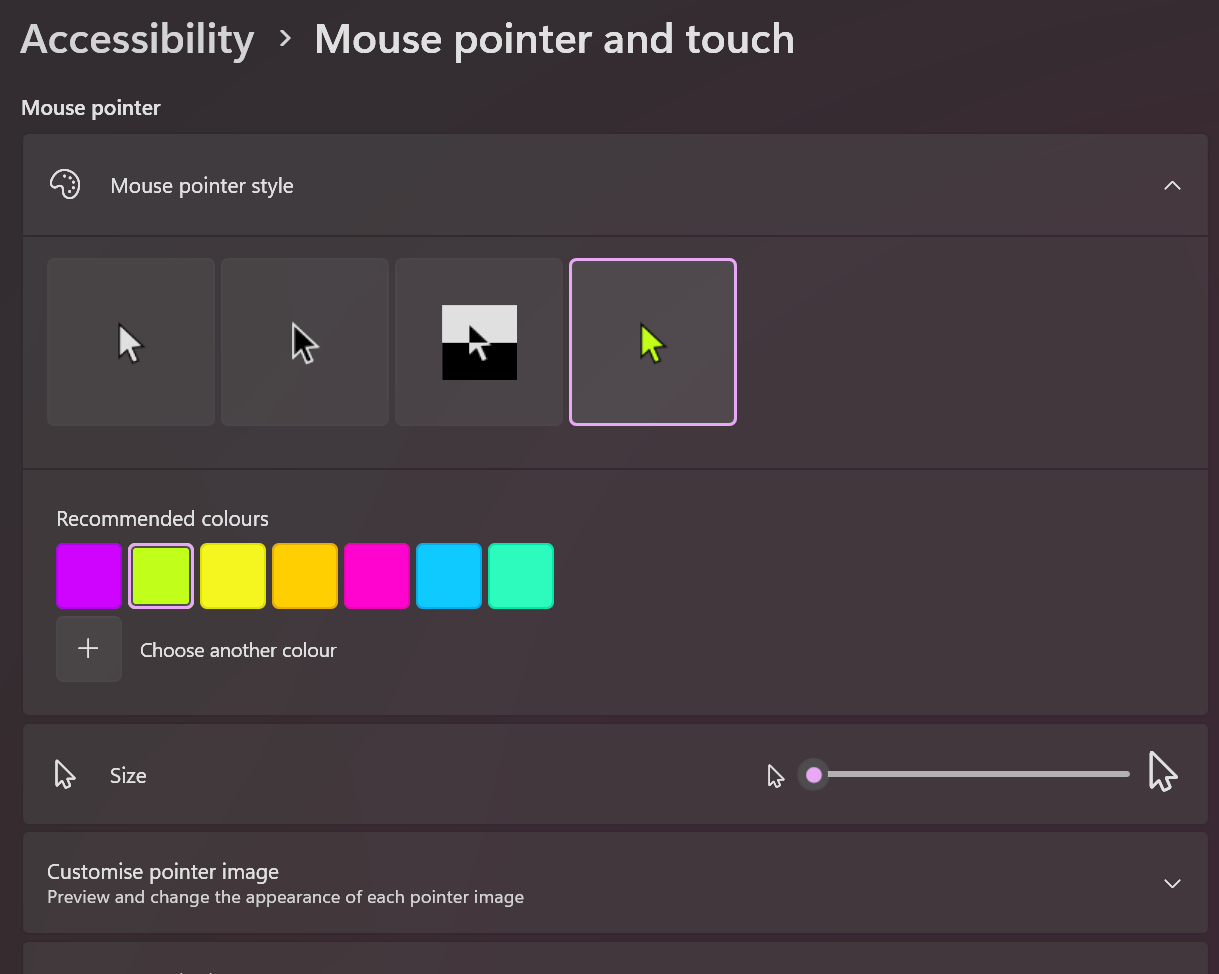Pick the orange-gold recommended colour
Viewport: 1219px width, 974px height.
(x=305, y=576)
